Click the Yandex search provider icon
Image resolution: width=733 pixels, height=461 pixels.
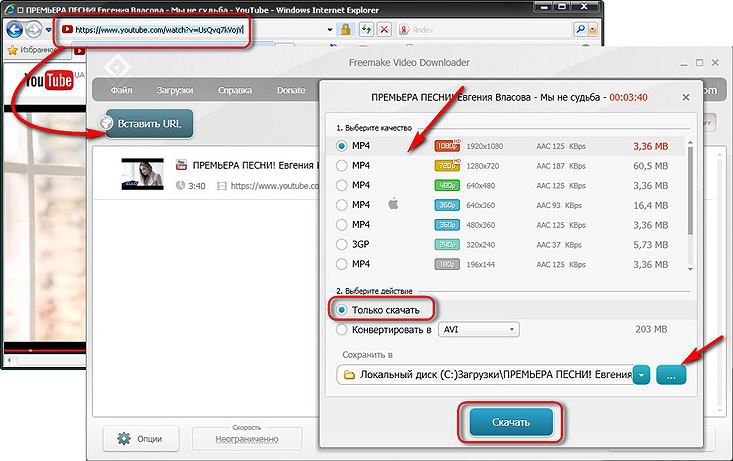pos(403,30)
